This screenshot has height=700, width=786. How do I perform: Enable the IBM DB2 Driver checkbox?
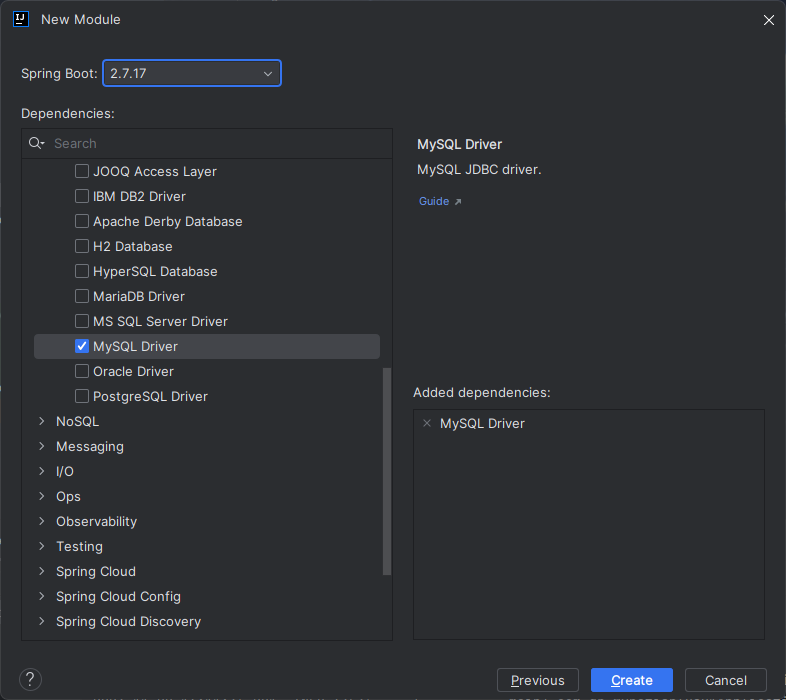point(82,196)
